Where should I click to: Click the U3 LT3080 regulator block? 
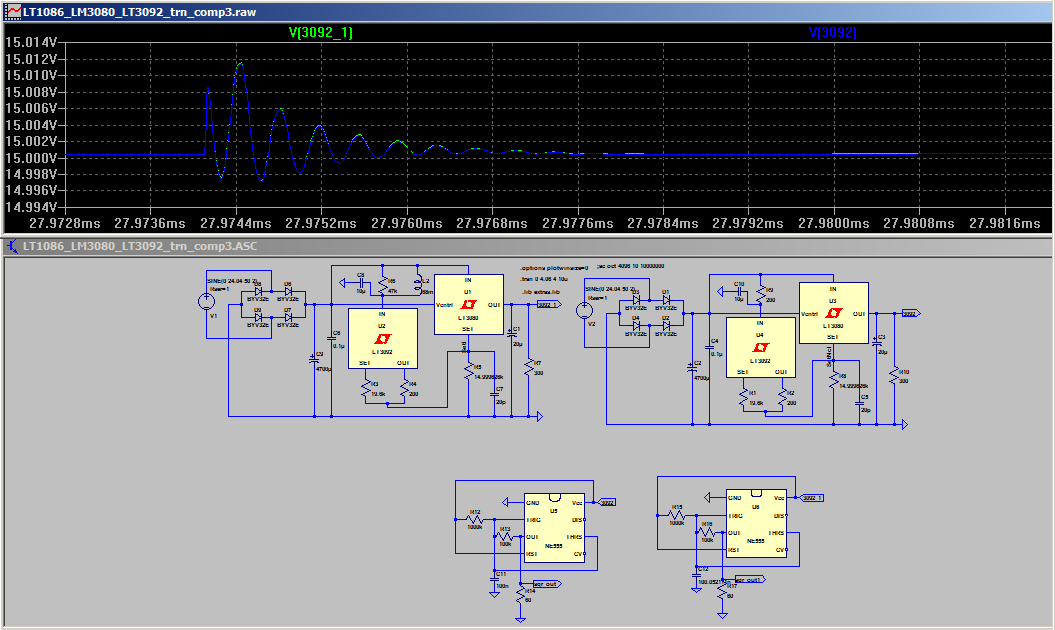point(834,313)
